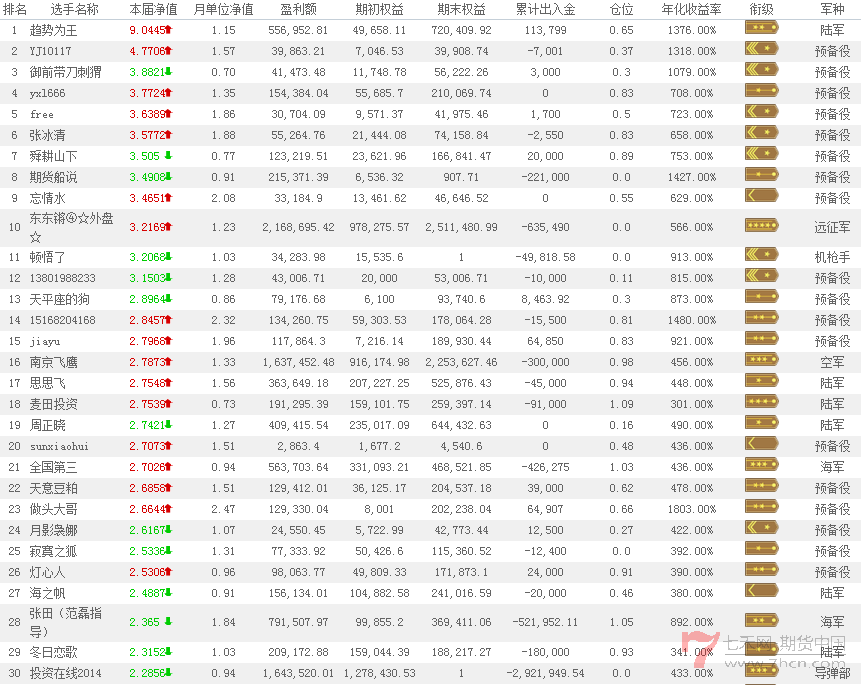Click the rank badge for 顿悟了
Viewport: 861px width, 685px height.
[x=762, y=254]
